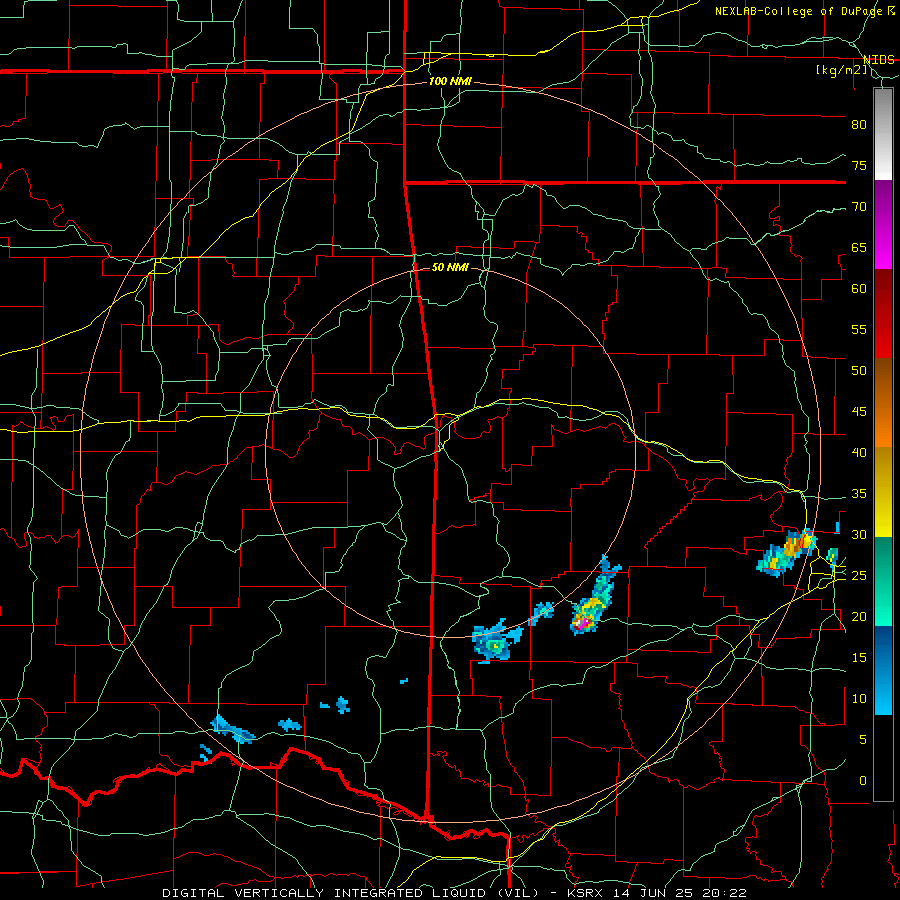This screenshot has height=900, width=900.
Task: Click the 65 value on the scale
Action: point(859,247)
